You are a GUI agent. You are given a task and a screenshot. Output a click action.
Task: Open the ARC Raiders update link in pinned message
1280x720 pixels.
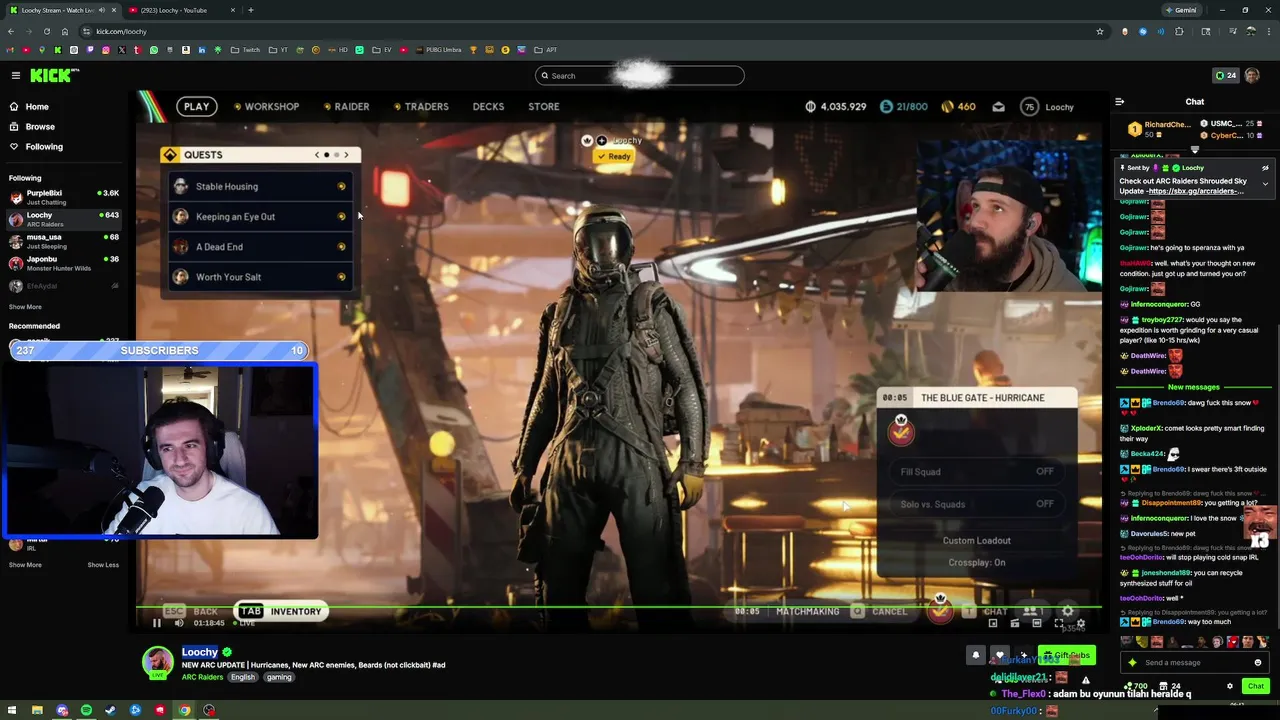[x=1194, y=191]
